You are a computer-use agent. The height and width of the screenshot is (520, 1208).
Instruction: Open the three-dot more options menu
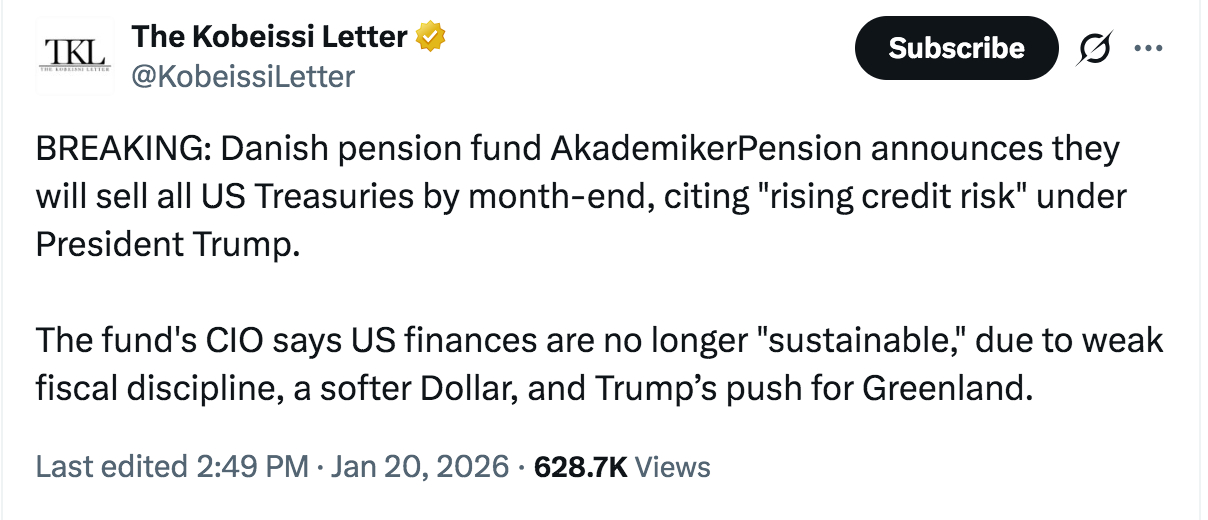click(x=1147, y=48)
